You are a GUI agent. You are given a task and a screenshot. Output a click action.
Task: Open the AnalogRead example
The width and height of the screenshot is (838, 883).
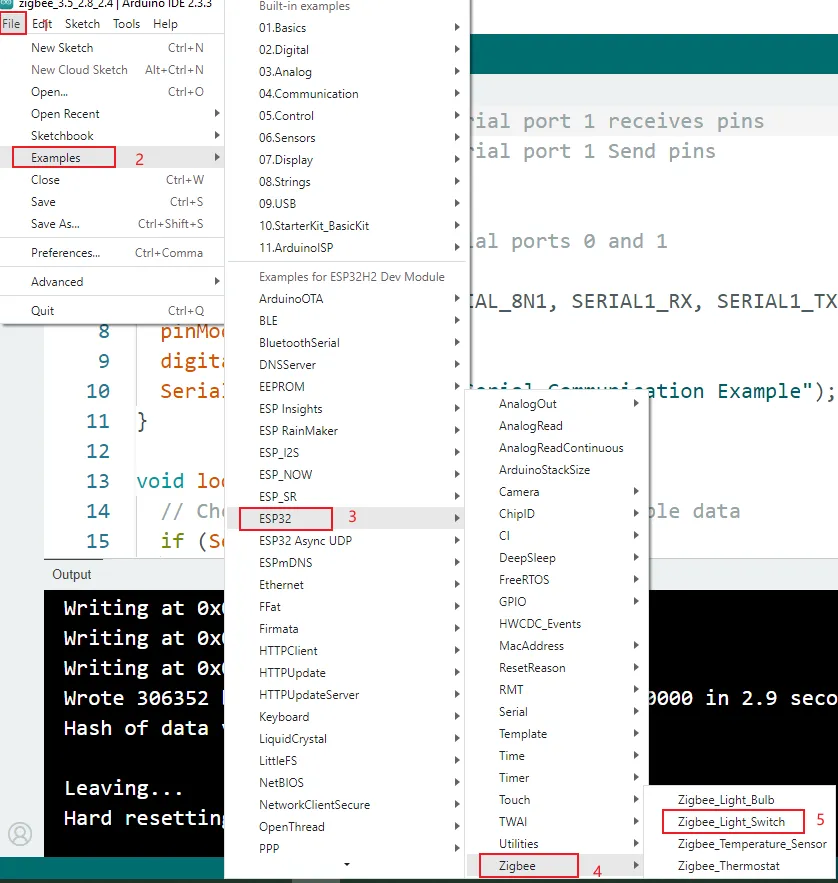click(556, 425)
